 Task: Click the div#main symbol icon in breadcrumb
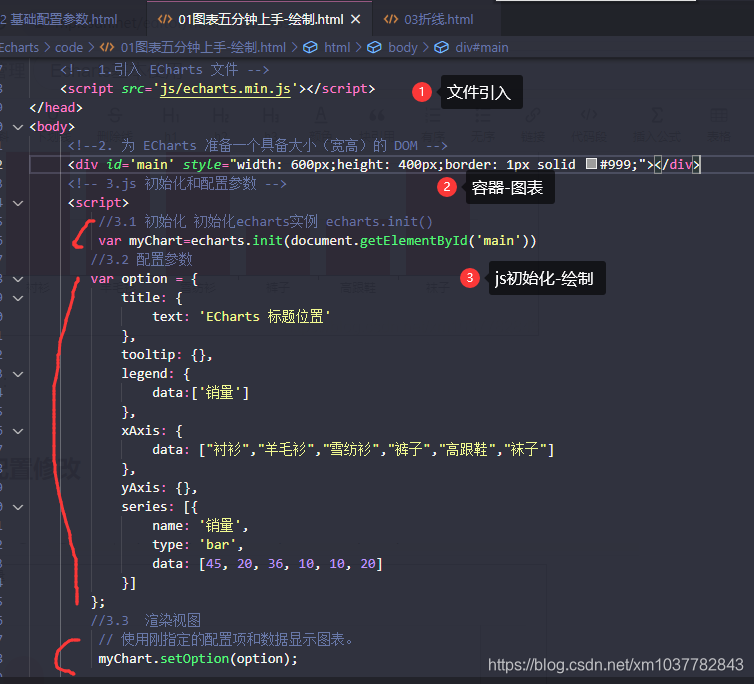[441, 48]
